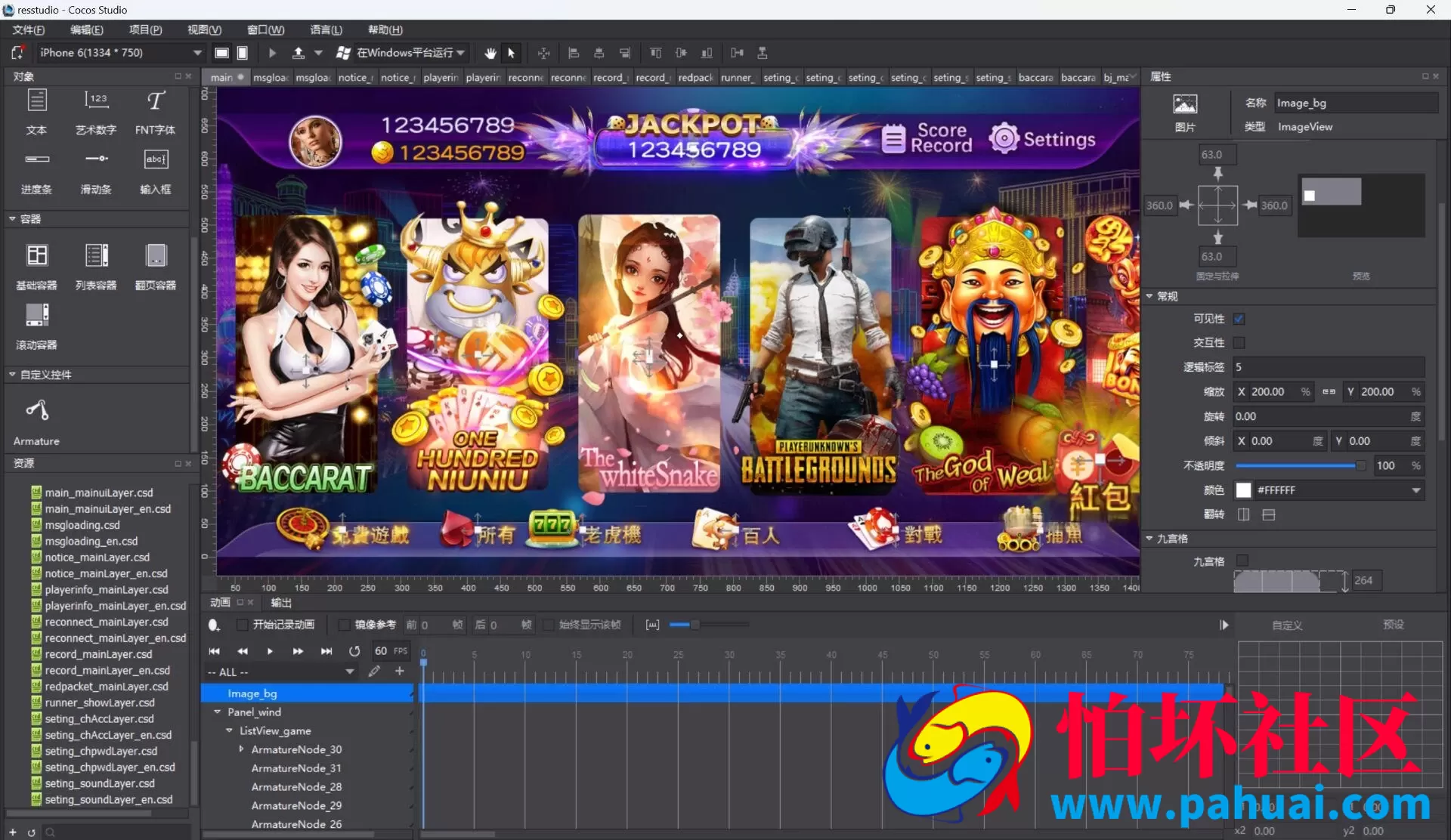The image size is (1451, 840).
Task: Switch to the 预设 preset curve tab
Action: [1393, 625]
